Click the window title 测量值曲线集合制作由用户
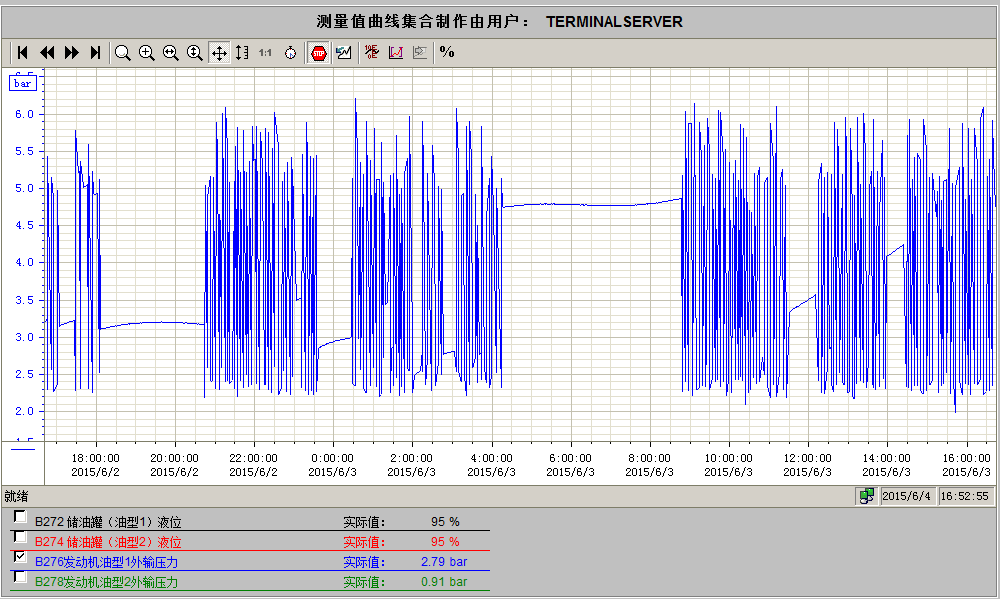The height and width of the screenshot is (599, 1000). (x=423, y=22)
